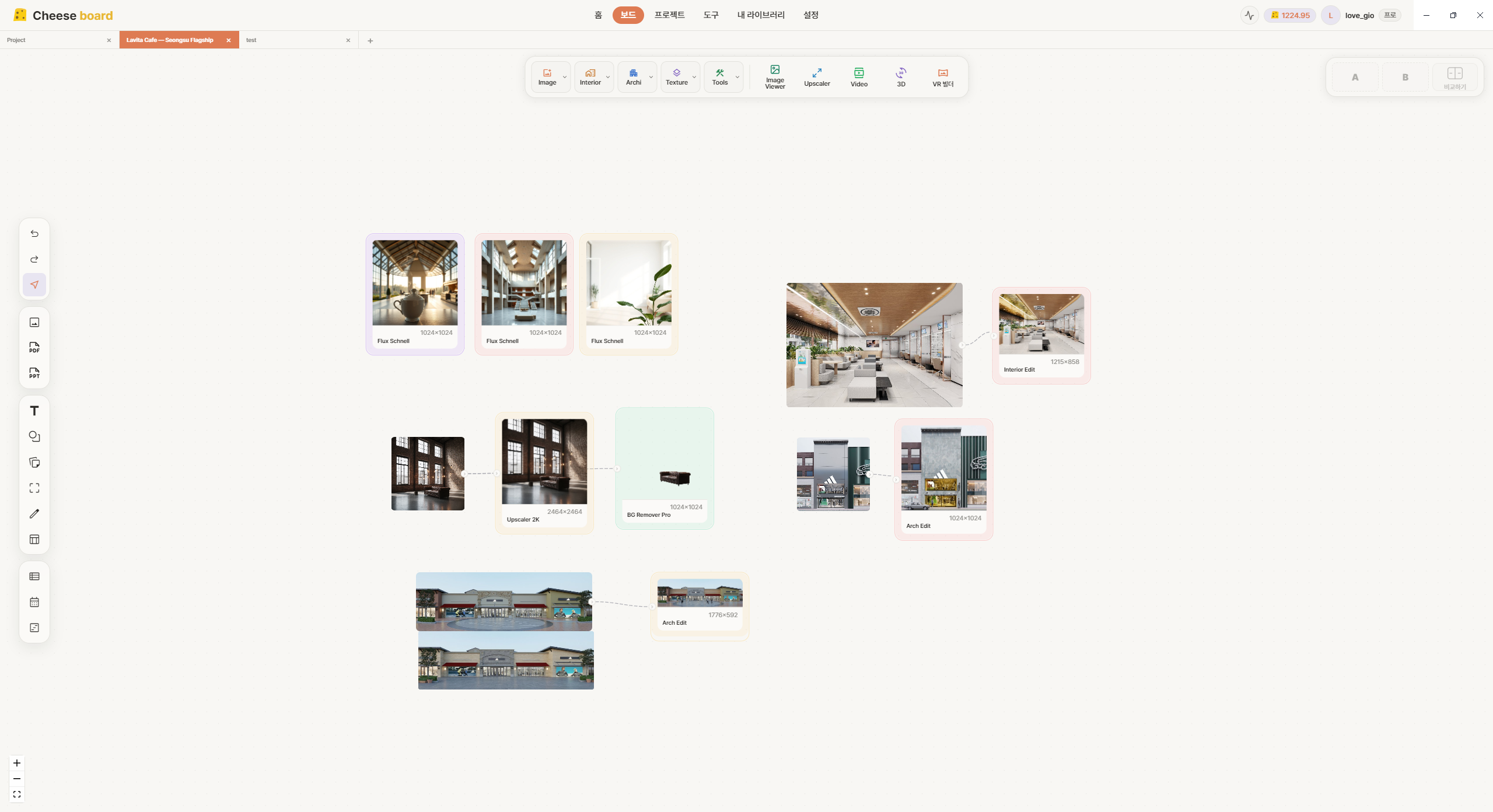
Task: Expand the Image tool dropdown arrow
Action: (565, 77)
